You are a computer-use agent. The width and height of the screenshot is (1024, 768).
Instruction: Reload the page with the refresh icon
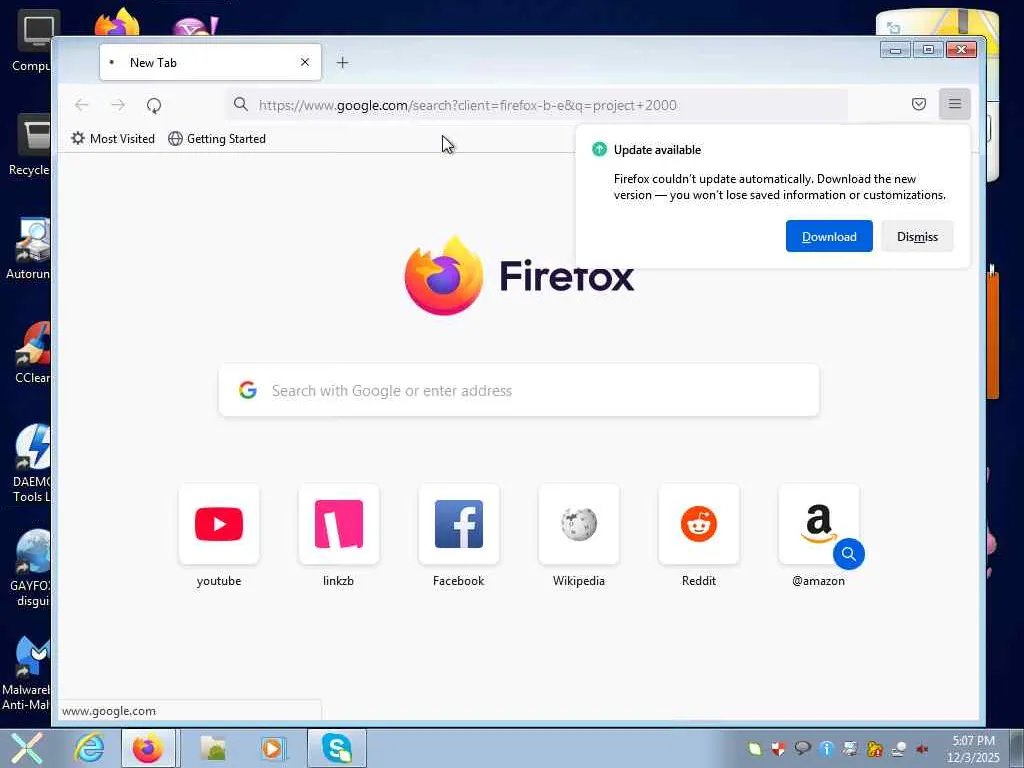point(154,105)
